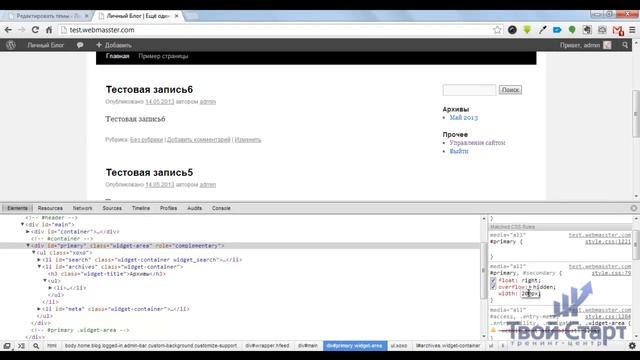Open the style.css:1221 source link
This screenshot has height=360, width=640.
click(608, 242)
